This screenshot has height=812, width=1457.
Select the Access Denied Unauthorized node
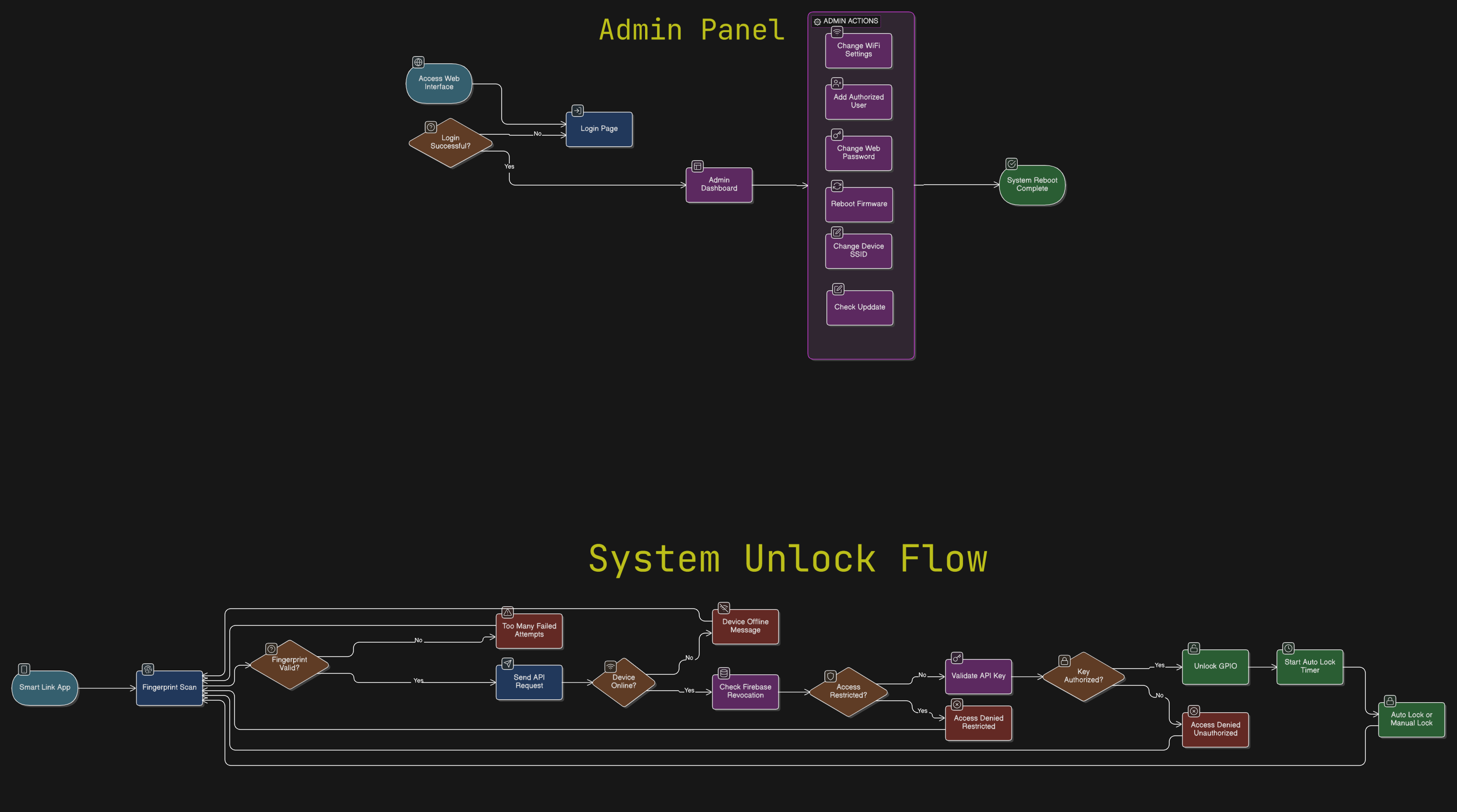coord(1215,730)
